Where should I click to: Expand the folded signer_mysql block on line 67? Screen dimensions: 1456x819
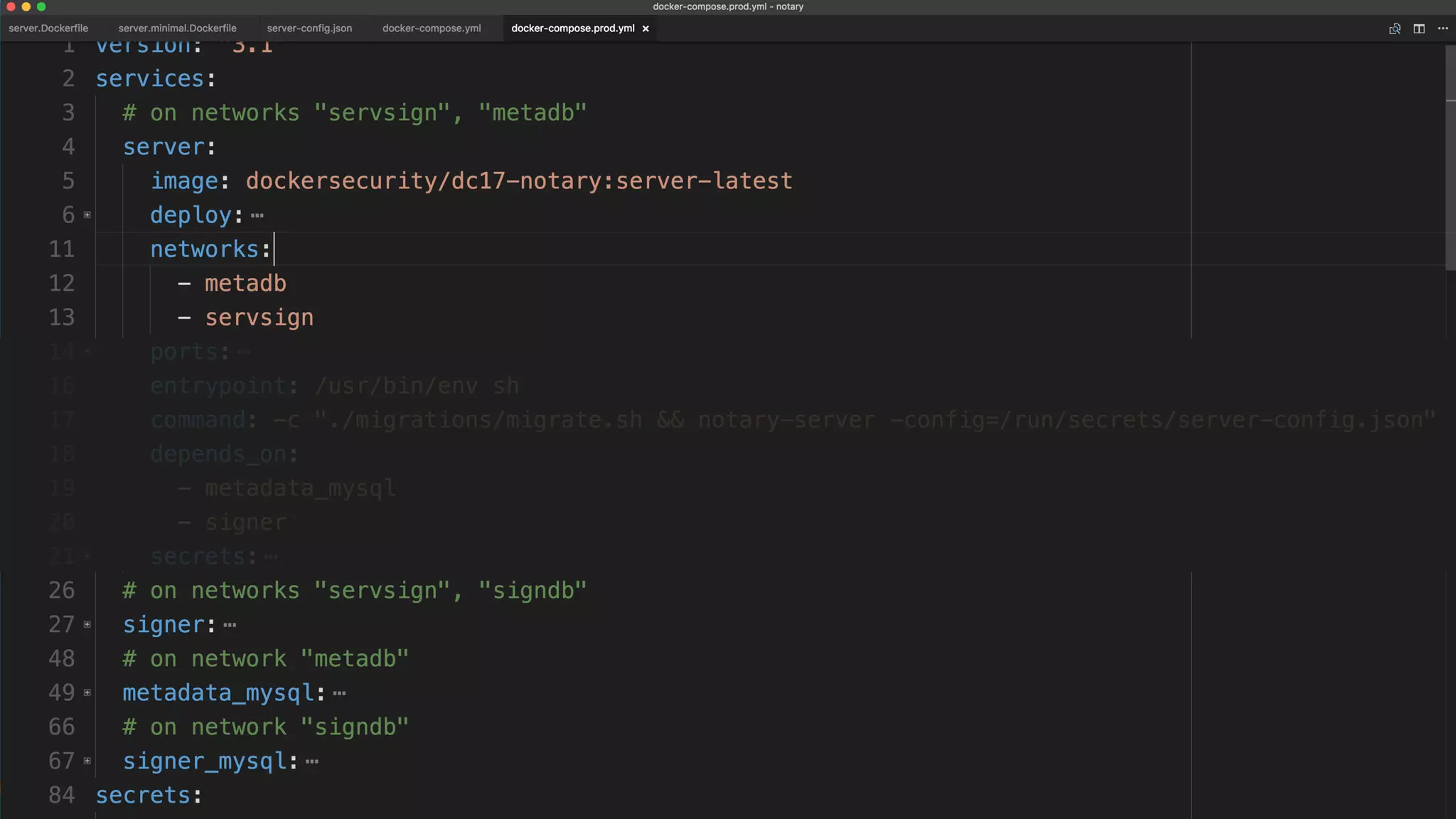pyautogui.click(x=87, y=761)
